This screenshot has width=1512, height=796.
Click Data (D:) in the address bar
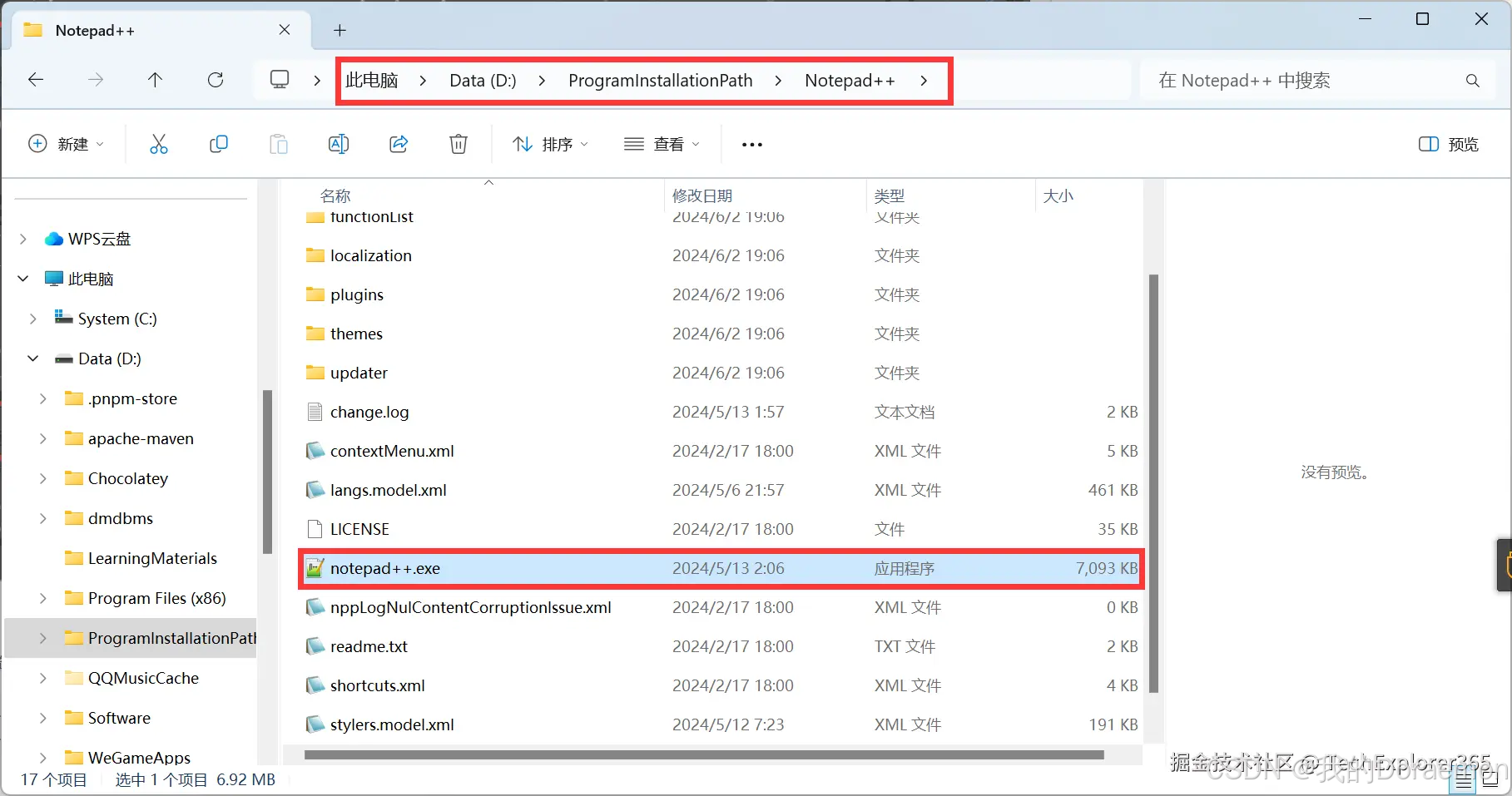pos(483,81)
